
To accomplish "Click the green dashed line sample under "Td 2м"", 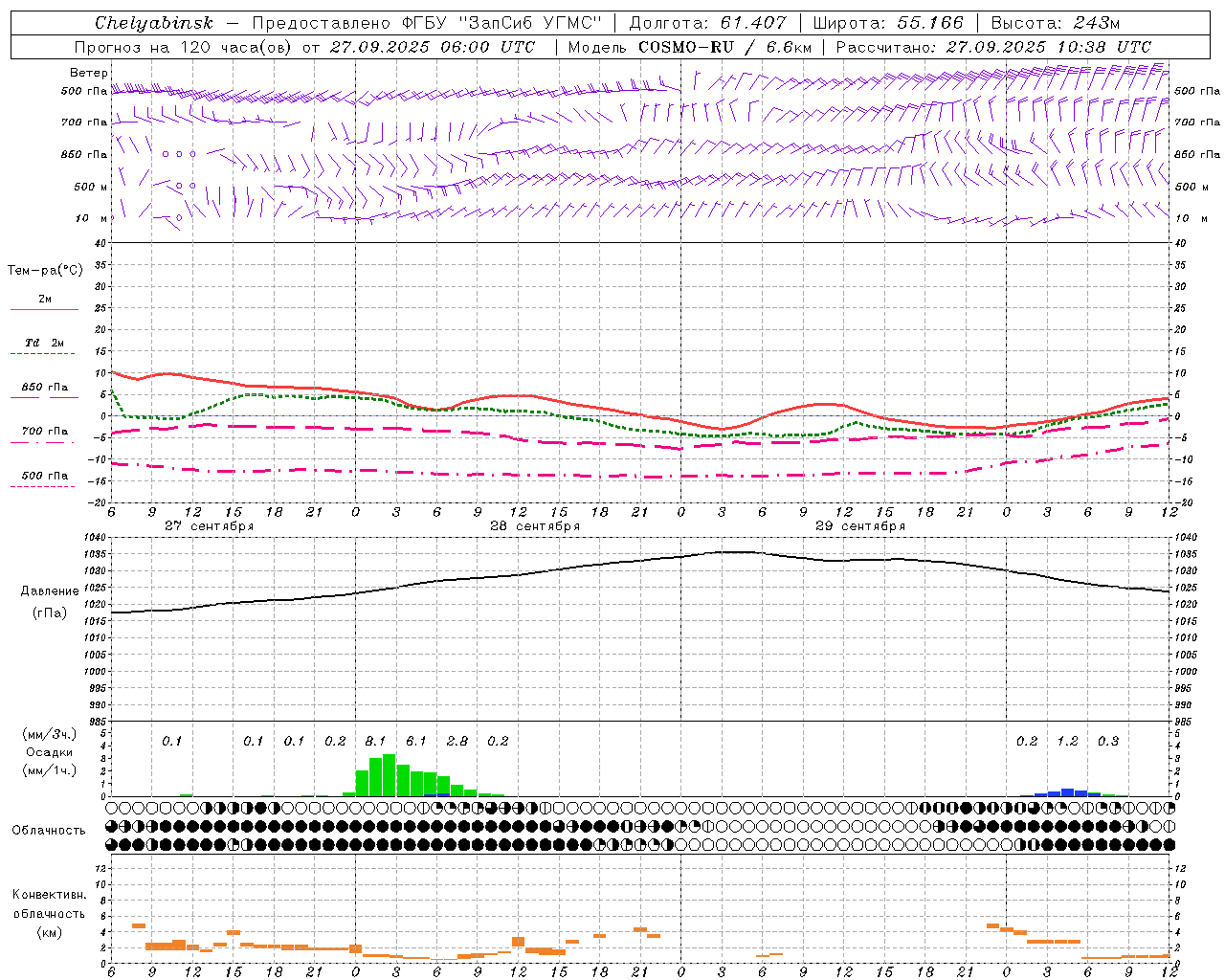I will pyautogui.click(x=42, y=354).
